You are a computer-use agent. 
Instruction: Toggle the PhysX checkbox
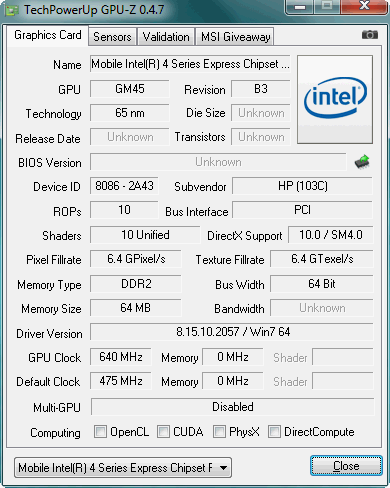(219, 432)
